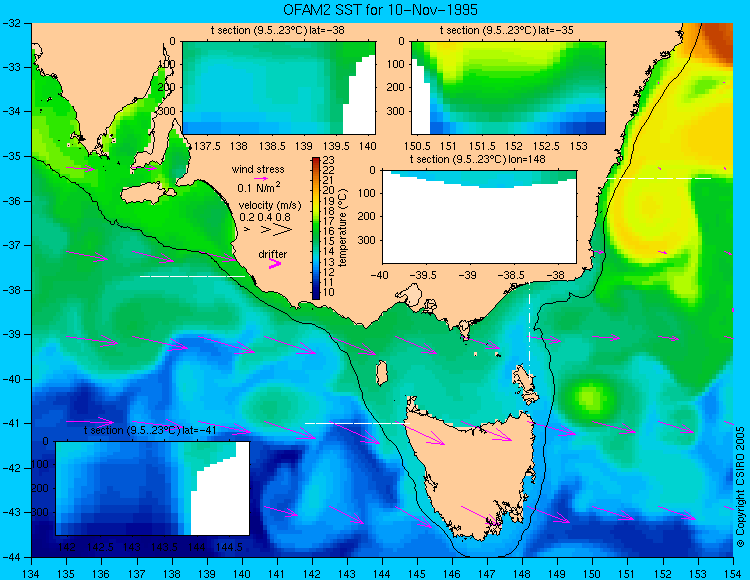Click the '150.5' inset axis label
The height and width of the screenshot is (580, 750).
[417, 146]
